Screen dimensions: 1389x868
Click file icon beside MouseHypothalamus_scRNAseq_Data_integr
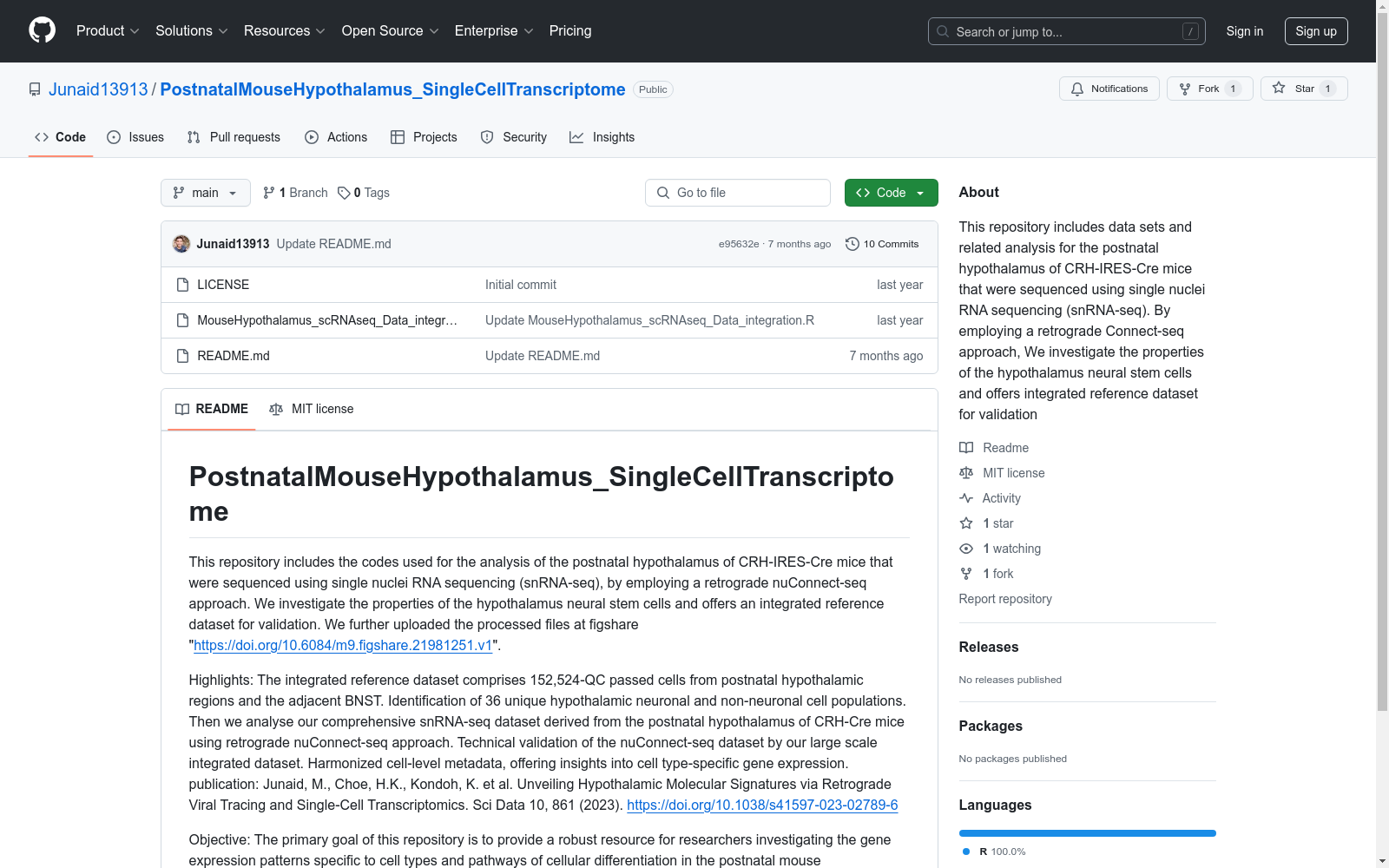[x=182, y=320]
